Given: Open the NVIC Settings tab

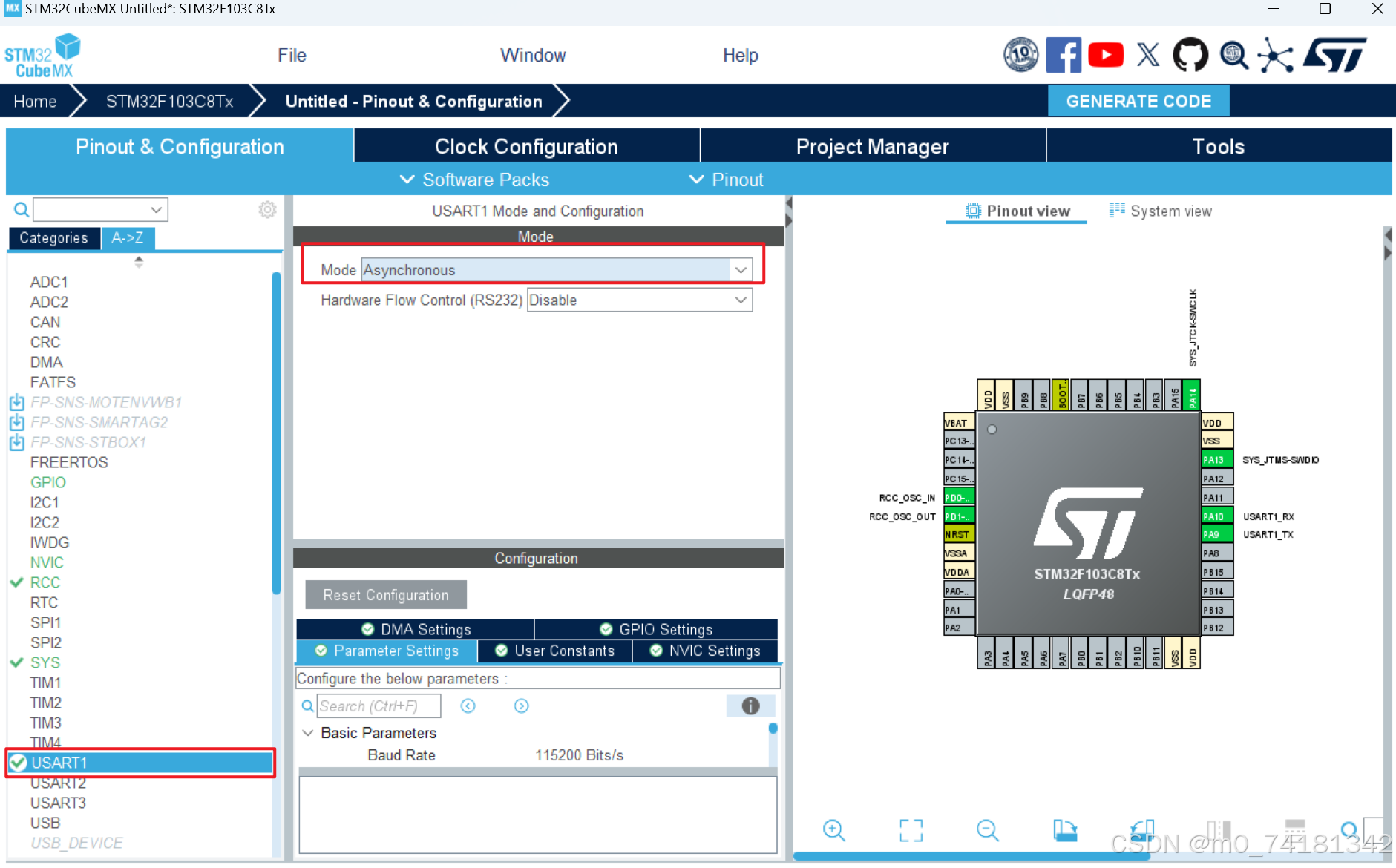Looking at the screenshot, I should (705, 651).
